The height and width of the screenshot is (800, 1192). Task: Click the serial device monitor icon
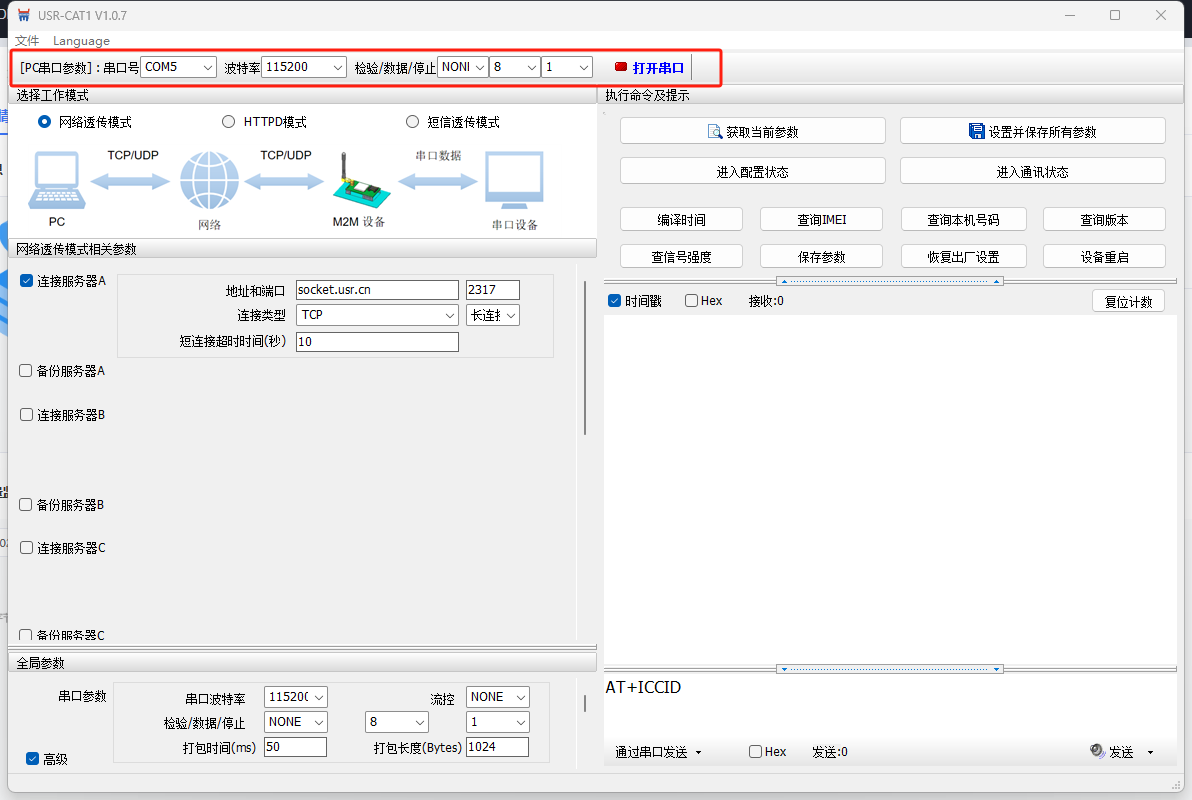[514, 181]
